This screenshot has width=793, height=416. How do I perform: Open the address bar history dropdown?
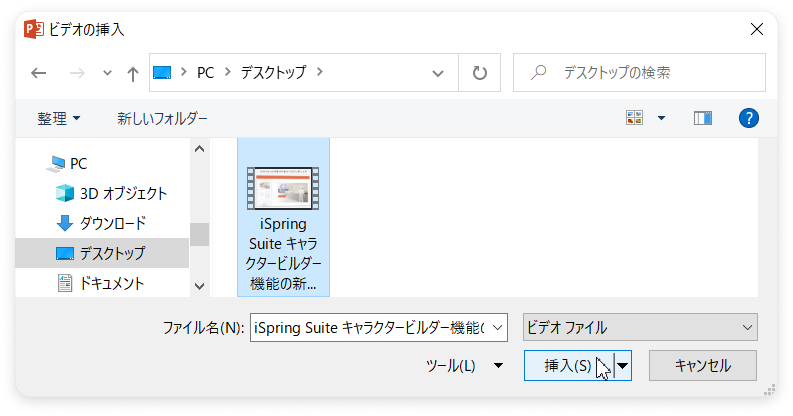pos(438,73)
